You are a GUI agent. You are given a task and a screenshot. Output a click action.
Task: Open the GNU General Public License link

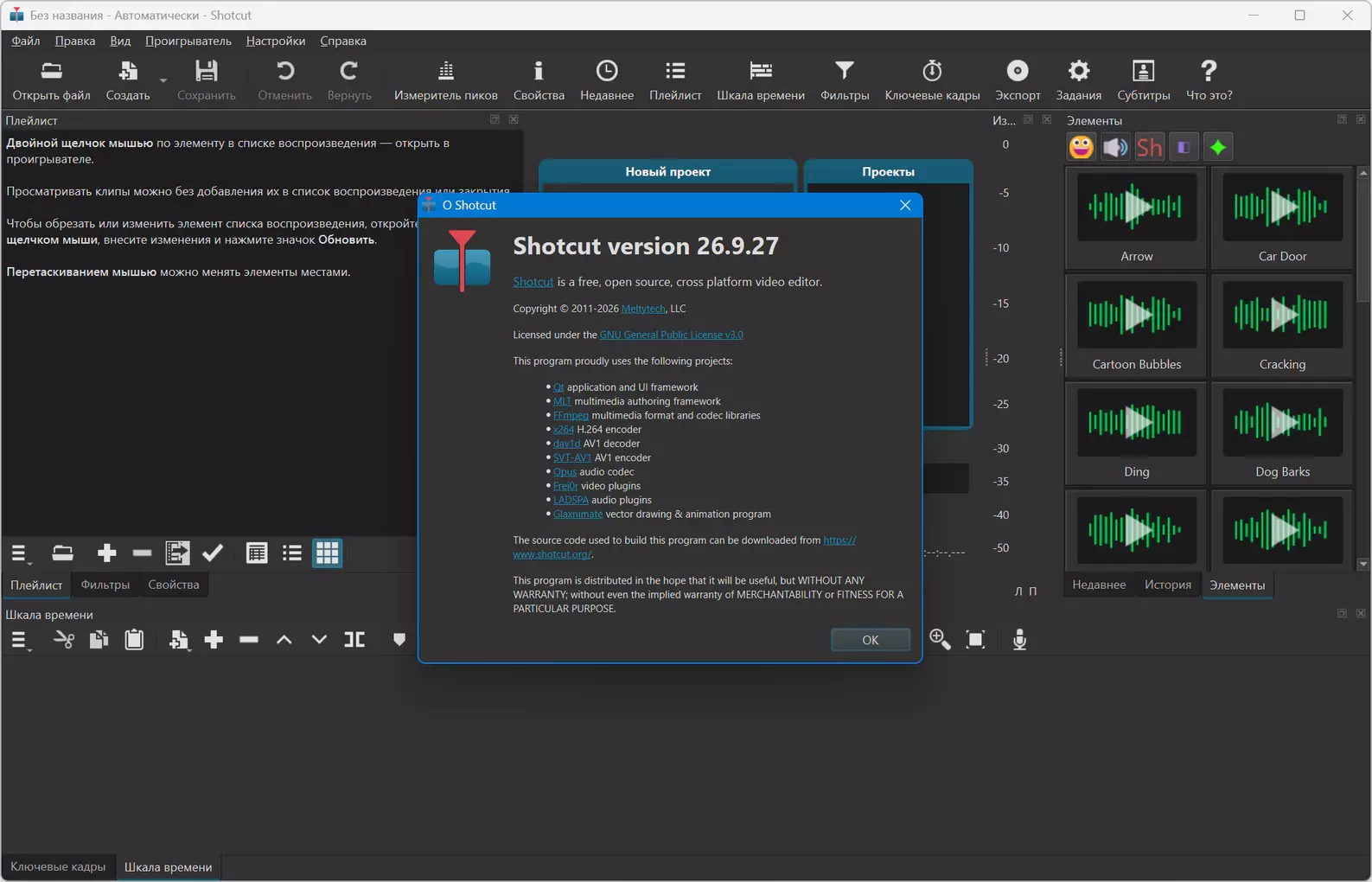671,335
